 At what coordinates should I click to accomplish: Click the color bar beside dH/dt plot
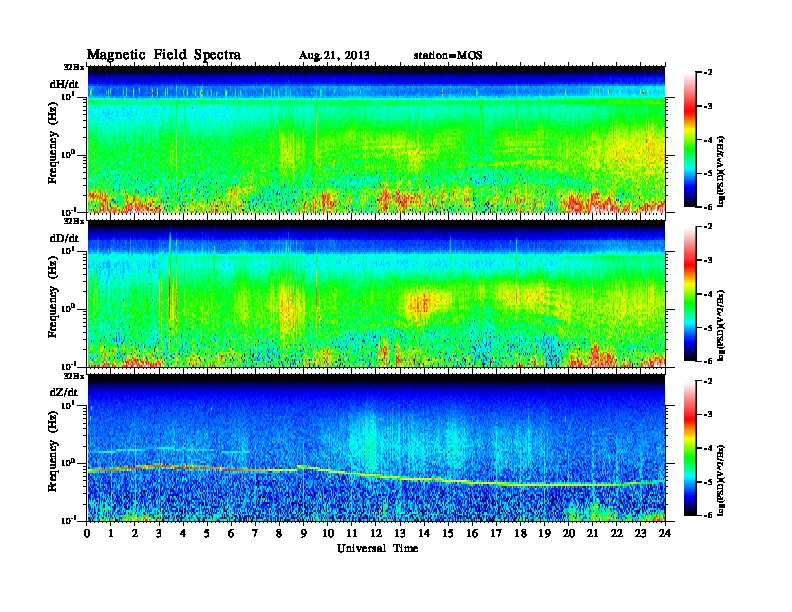tap(690, 139)
